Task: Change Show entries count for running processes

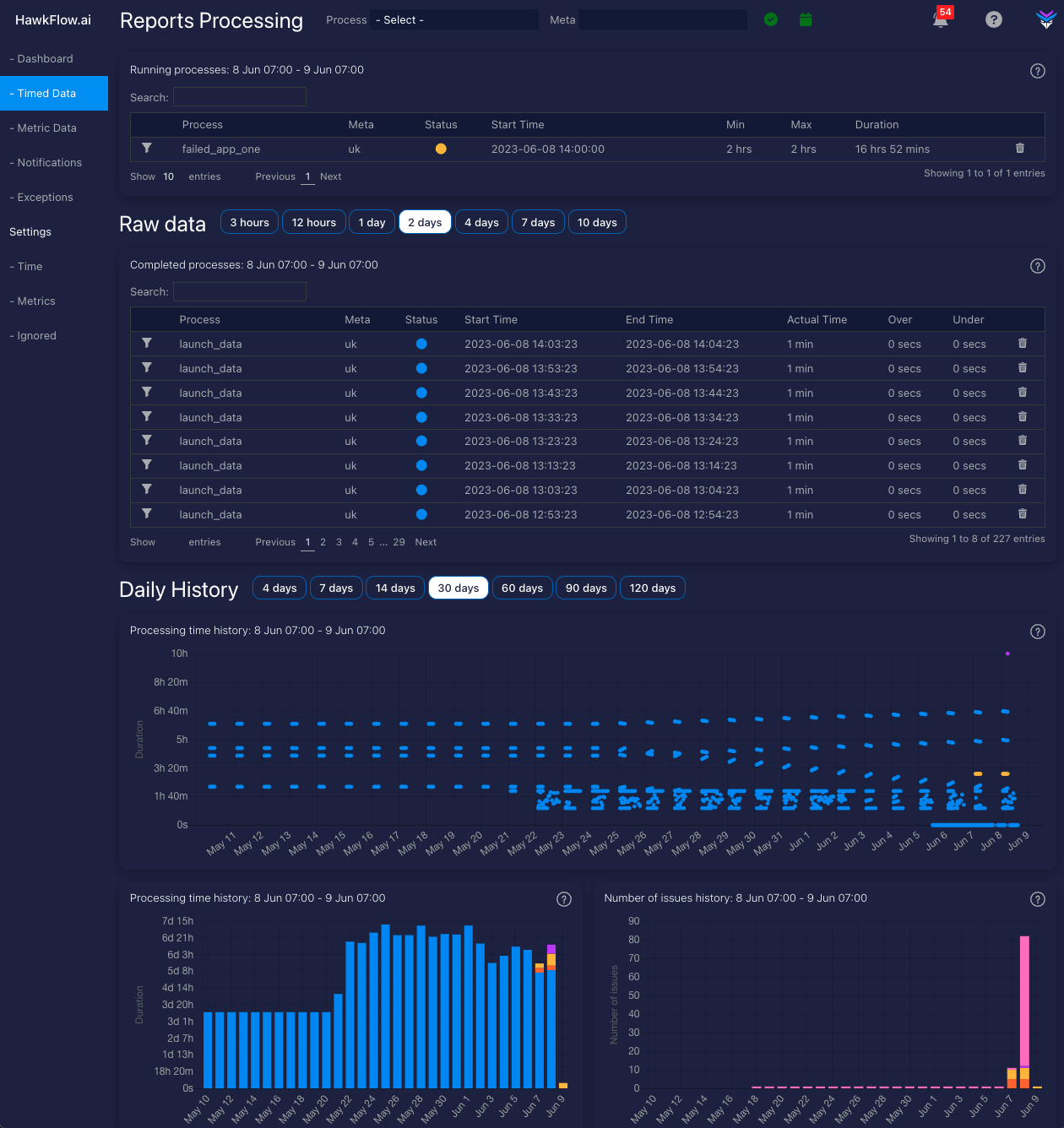Action: [x=169, y=176]
